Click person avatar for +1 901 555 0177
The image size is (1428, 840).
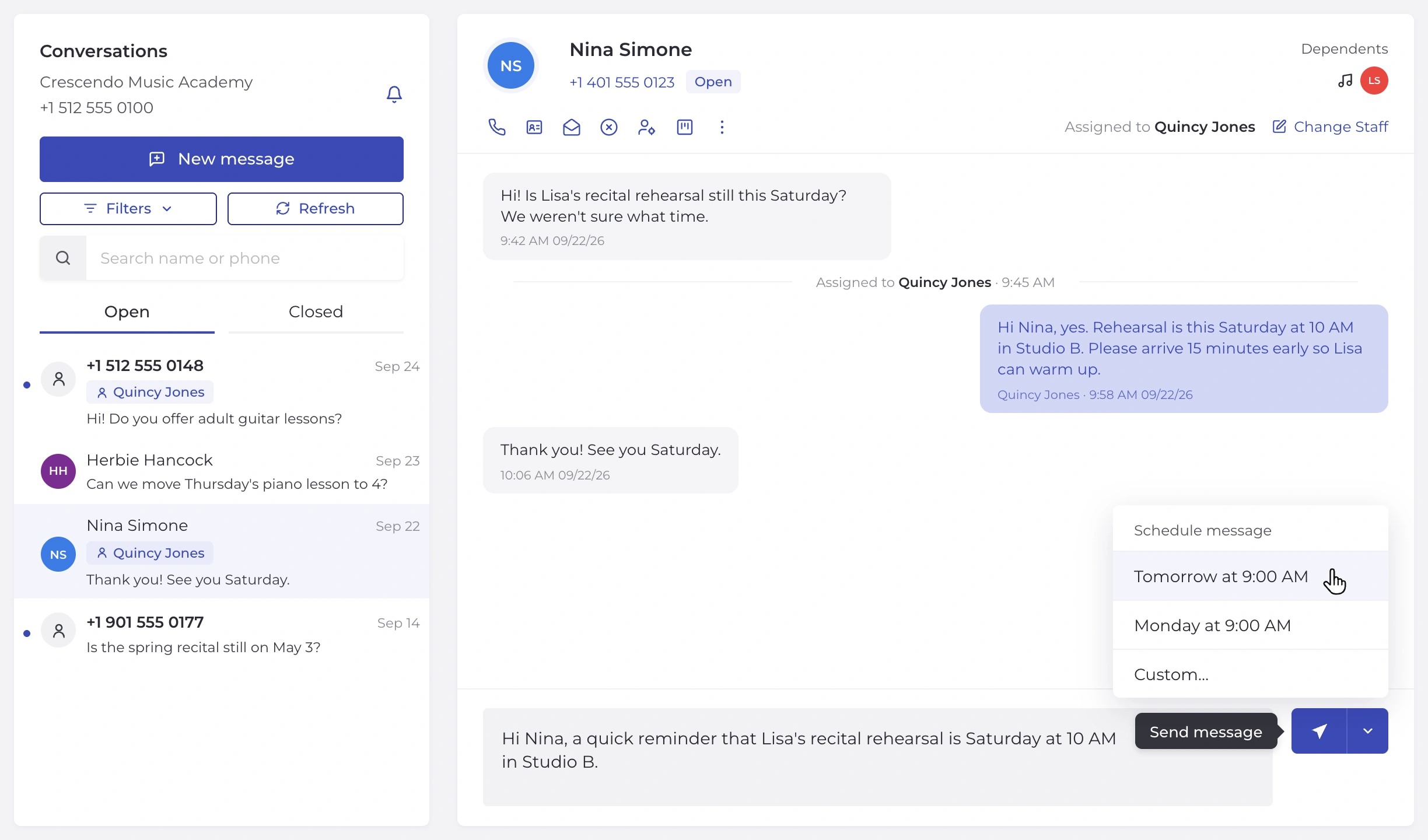tap(58, 630)
